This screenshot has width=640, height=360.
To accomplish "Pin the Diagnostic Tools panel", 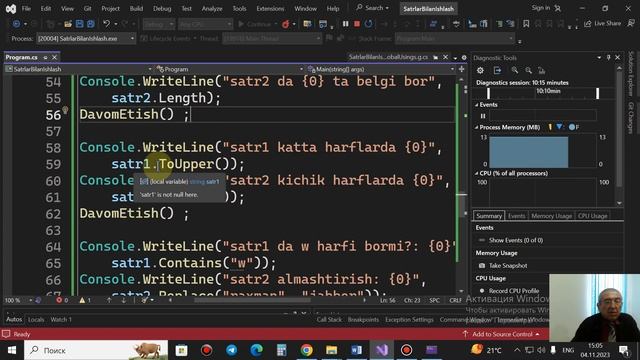I will click(608, 58).
